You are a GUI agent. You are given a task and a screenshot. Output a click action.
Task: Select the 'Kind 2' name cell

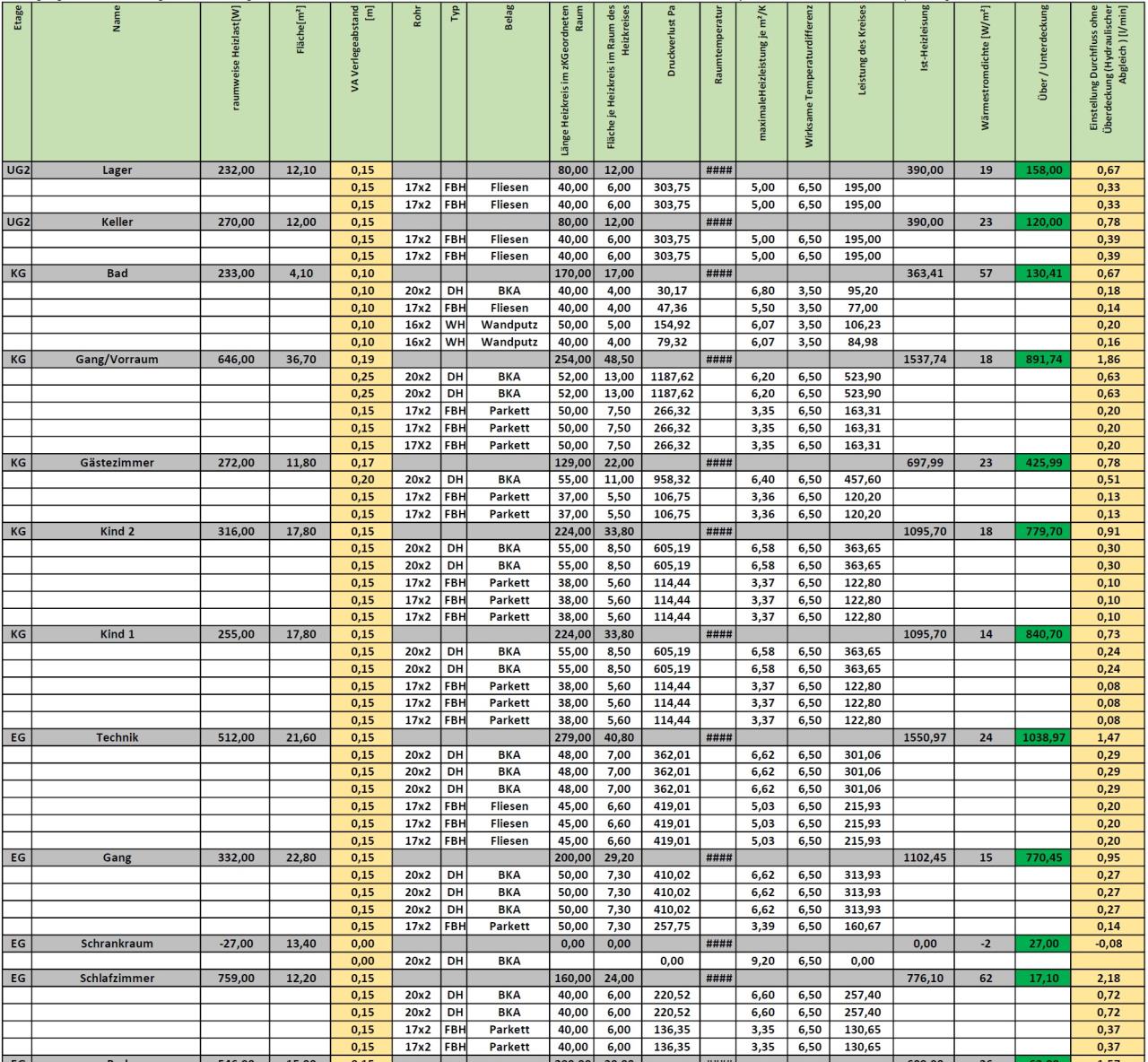click(117, 531)
